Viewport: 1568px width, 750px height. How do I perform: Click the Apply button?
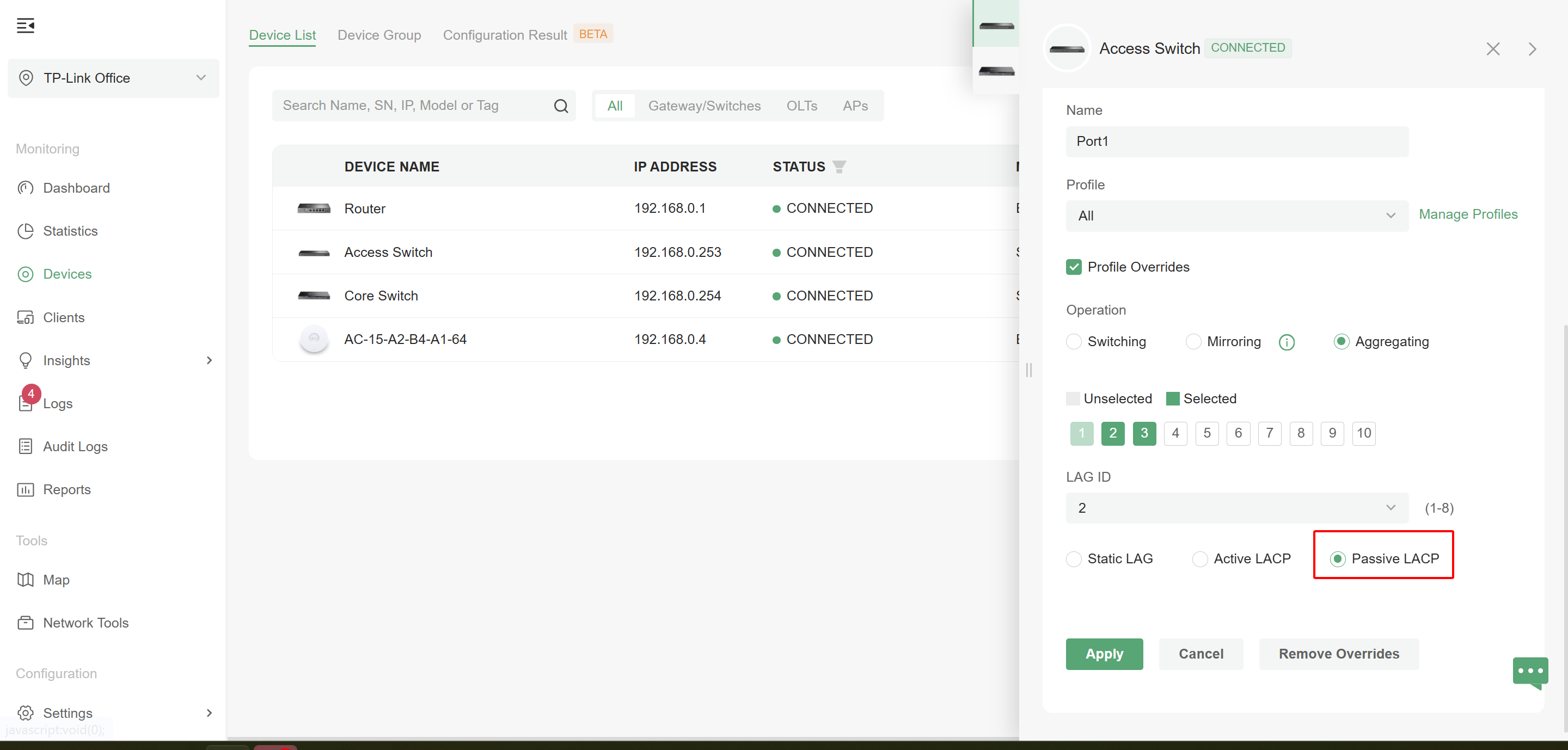tap(1104, 654)
